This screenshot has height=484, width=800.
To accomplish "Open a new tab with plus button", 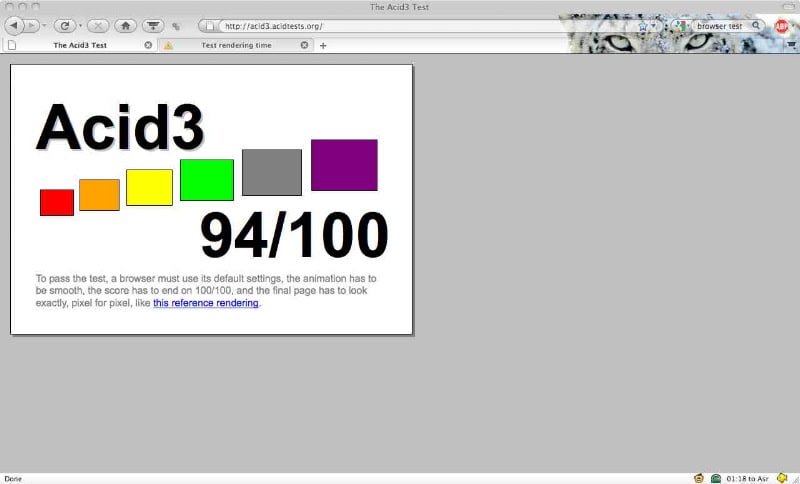I will 323,45.
